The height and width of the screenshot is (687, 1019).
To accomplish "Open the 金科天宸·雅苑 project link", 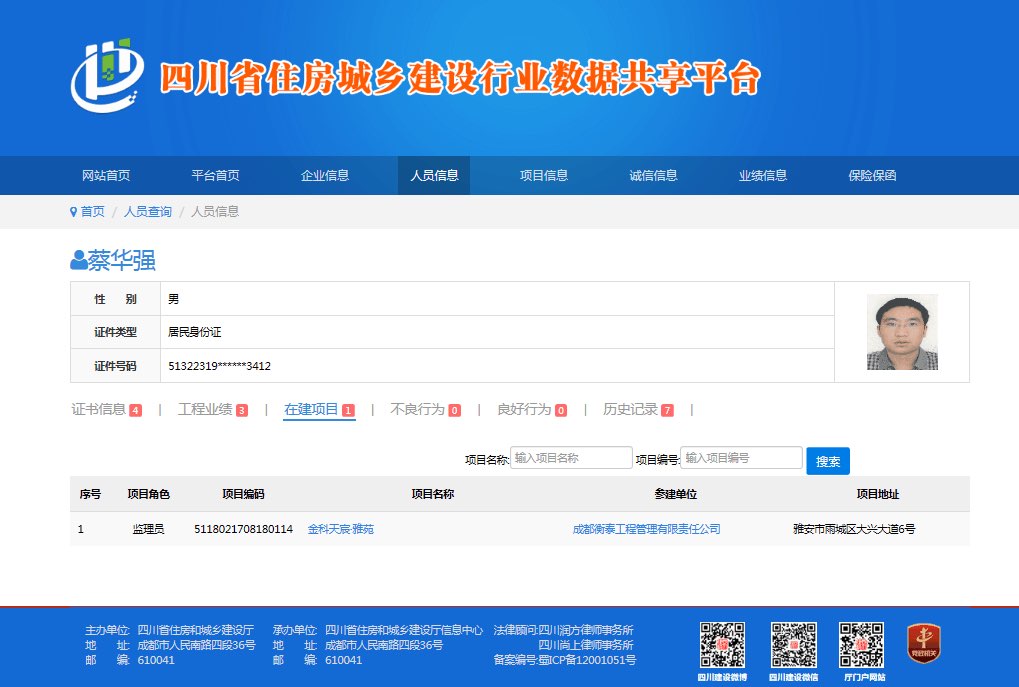I will 341,529.
